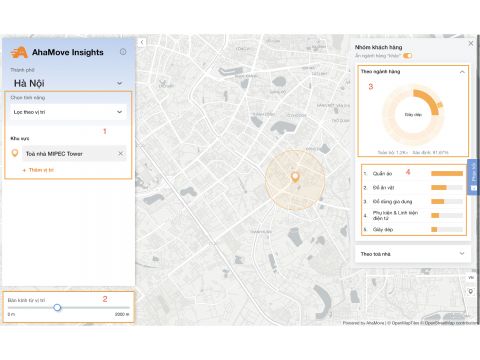Click the OpenStreetMap contributors attribution link
Screen dimensions: 480x360
click(452, 323)
